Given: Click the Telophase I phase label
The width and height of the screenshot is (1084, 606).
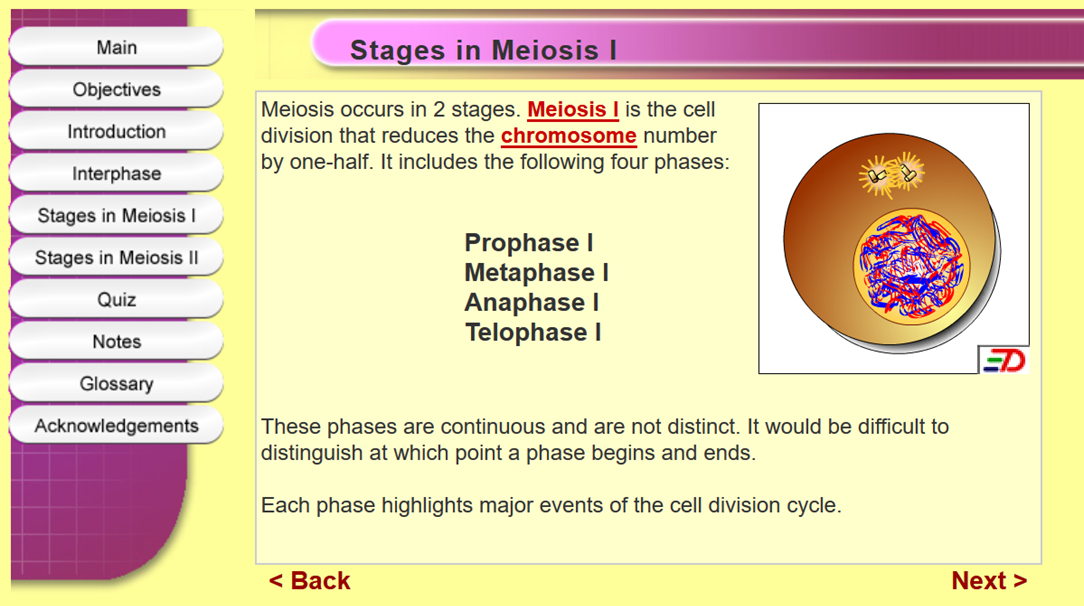Looking at the screenshot, I should click(x=533, y=332).
